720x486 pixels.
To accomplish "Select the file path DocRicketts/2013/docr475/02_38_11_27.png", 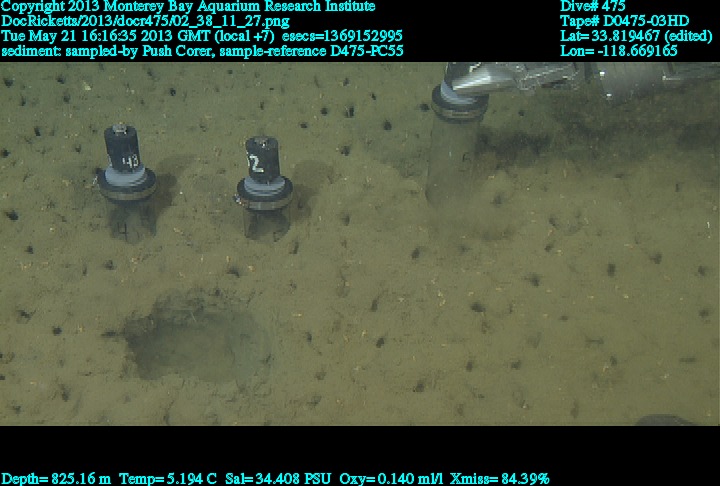I will [146, 21].
